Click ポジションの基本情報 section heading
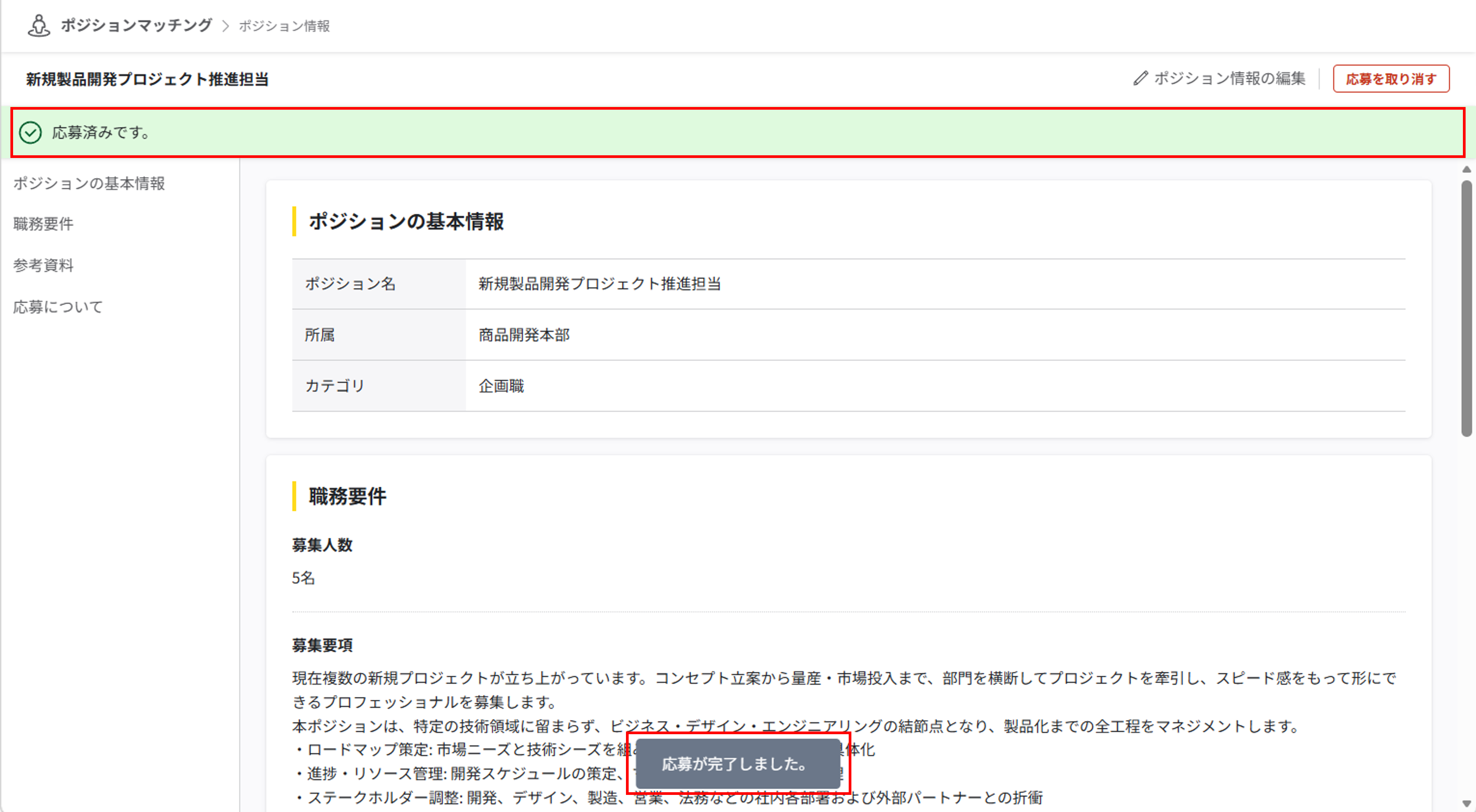 (406, 221)
